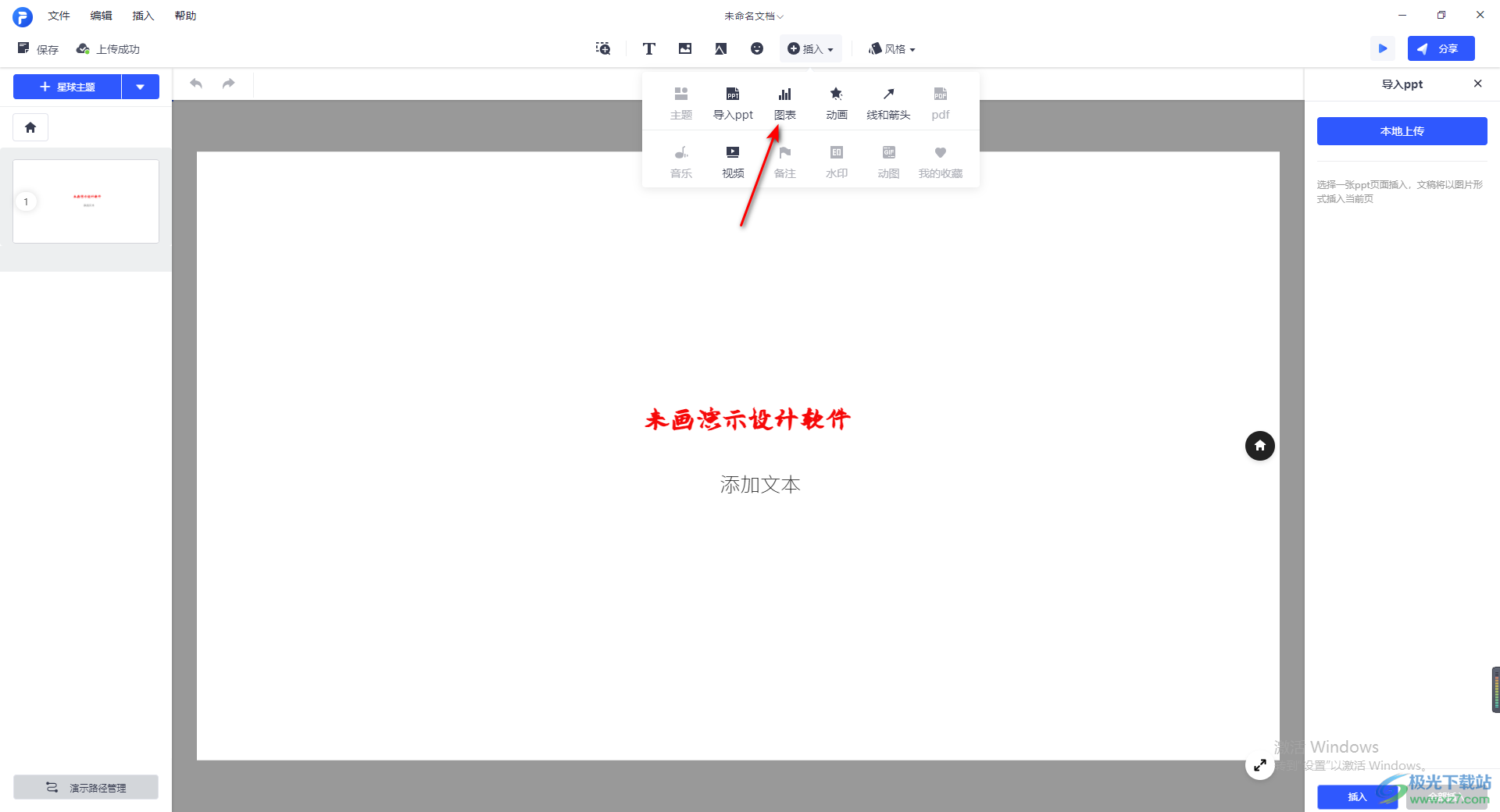This screenshot has height=812, width=1500.
Task: Expand the 未命名文档 title dropdown
Action: (x=753, y=16)
